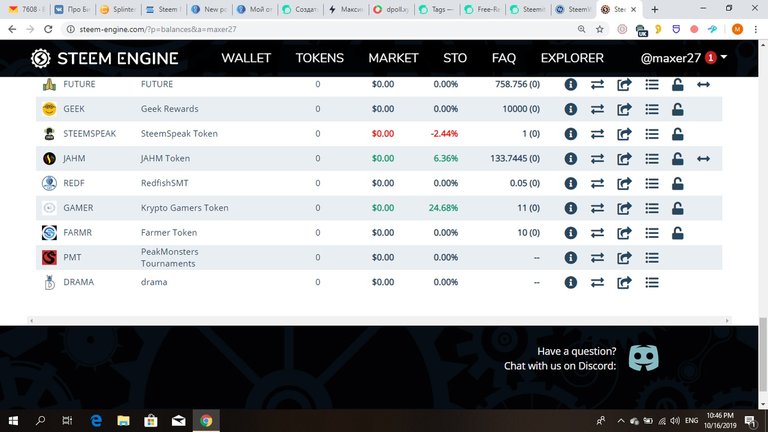
Task: Open transaction history list for FUTURE
Action: [652, 84]
